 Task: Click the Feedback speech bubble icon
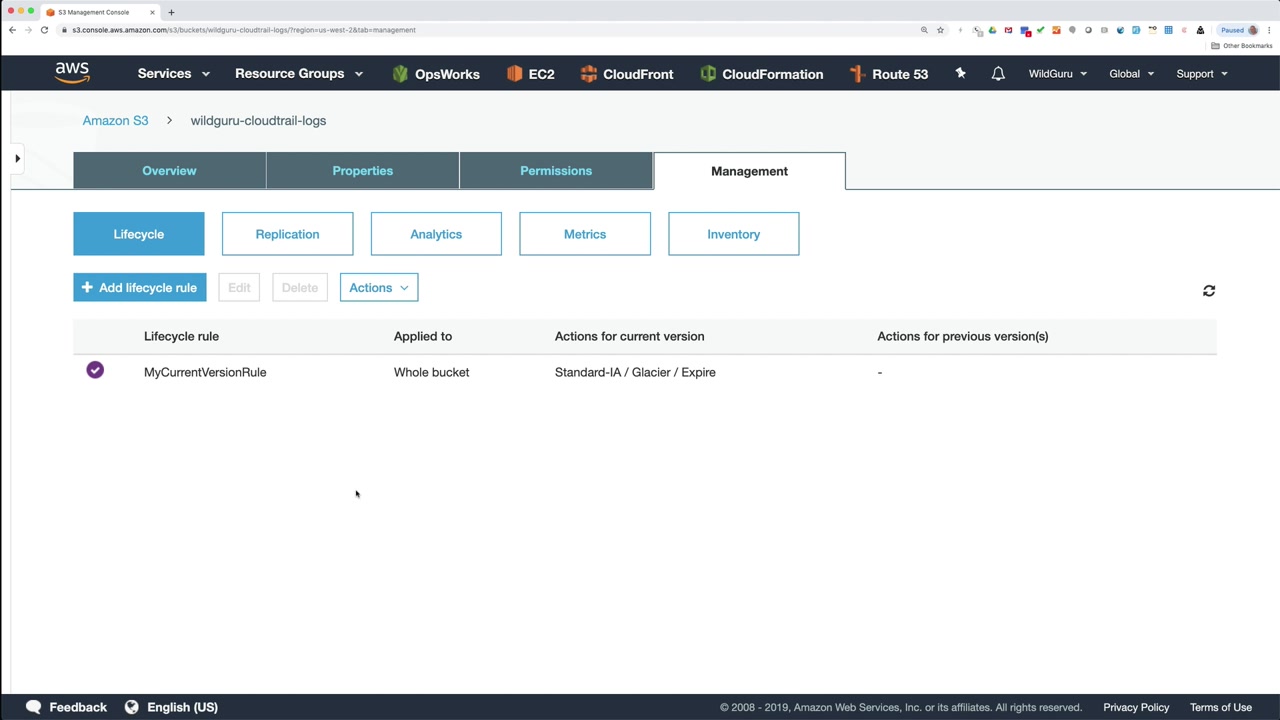tap(34, 707)
